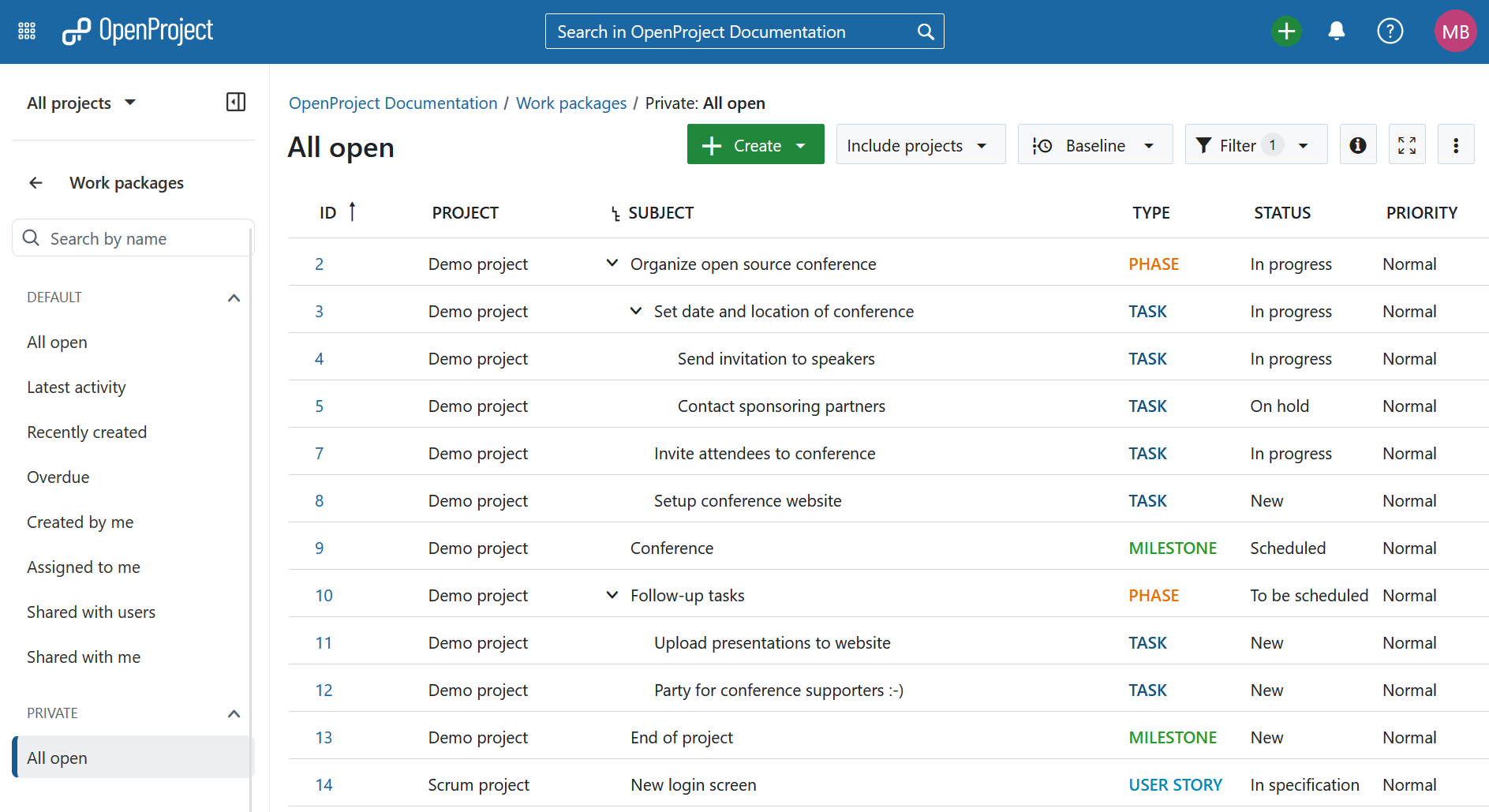This screenshot has width=1489, height=812.
Task: Click the Filter funnel icon
Action: [1203, 145]
